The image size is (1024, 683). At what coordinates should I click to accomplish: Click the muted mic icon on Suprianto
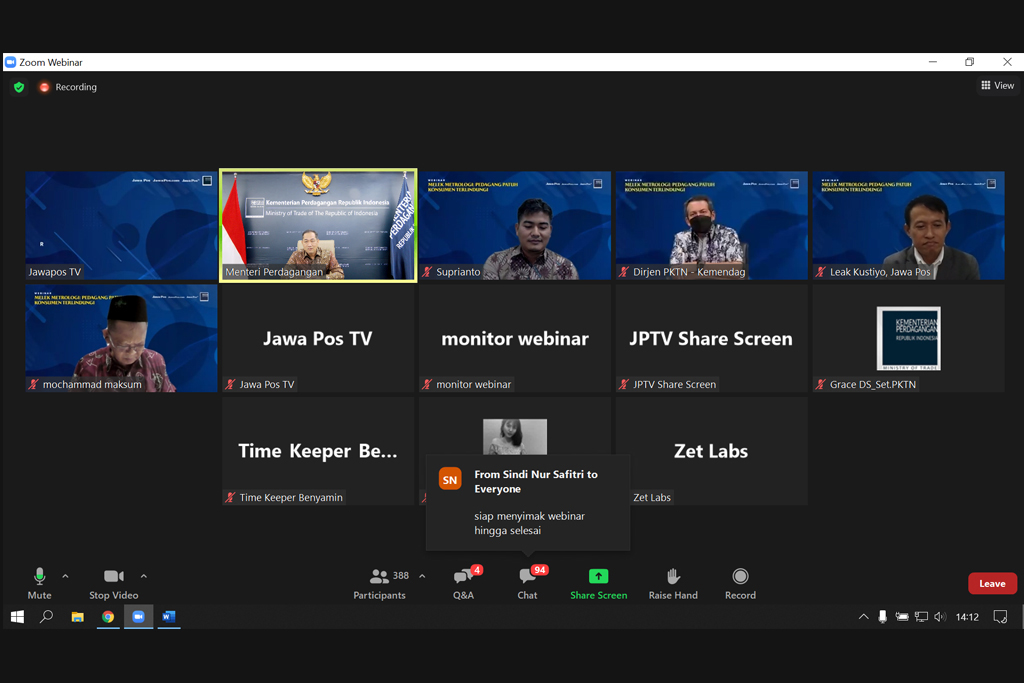pyautogui.click(x=427, y=272)
